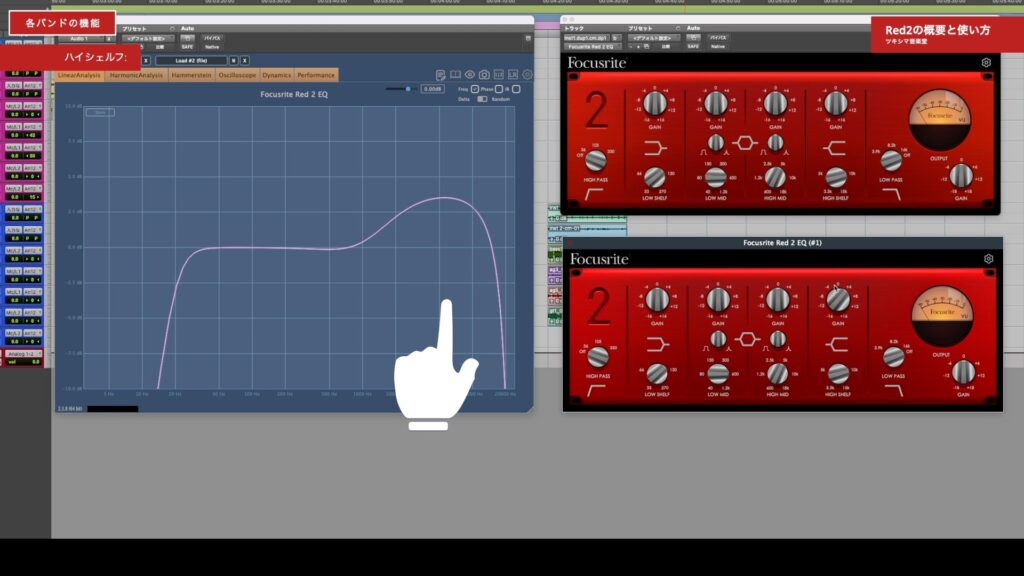The height and width of the screenshot is (576, 1024).
Task: Open the HarmonicAnalysis tab
Action: point(136,75)
